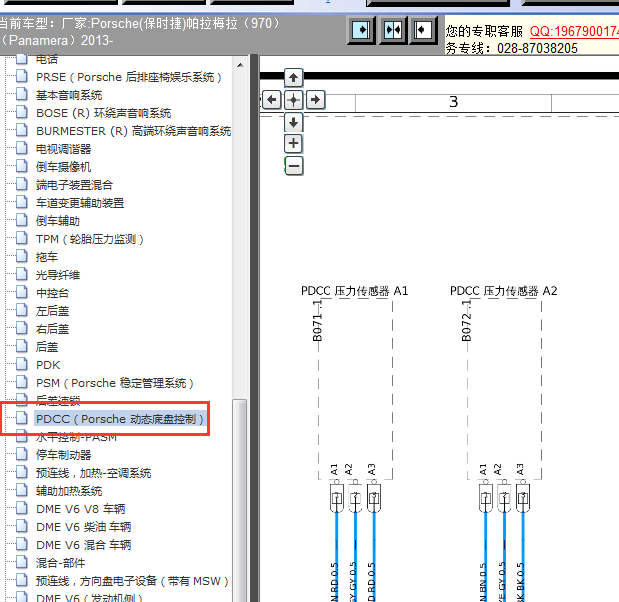
Task: Click the pan right arrow button
Action: [x=315, y=100]
